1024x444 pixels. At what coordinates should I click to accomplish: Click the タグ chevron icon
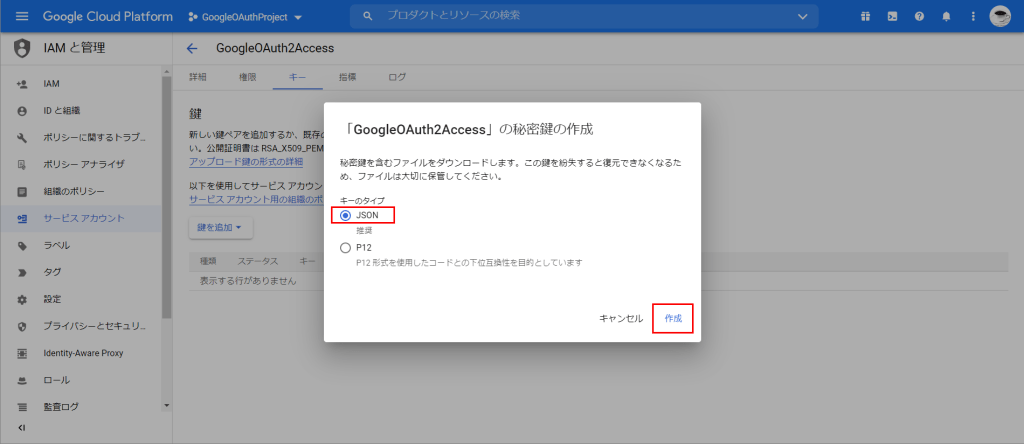coord(22,272)
